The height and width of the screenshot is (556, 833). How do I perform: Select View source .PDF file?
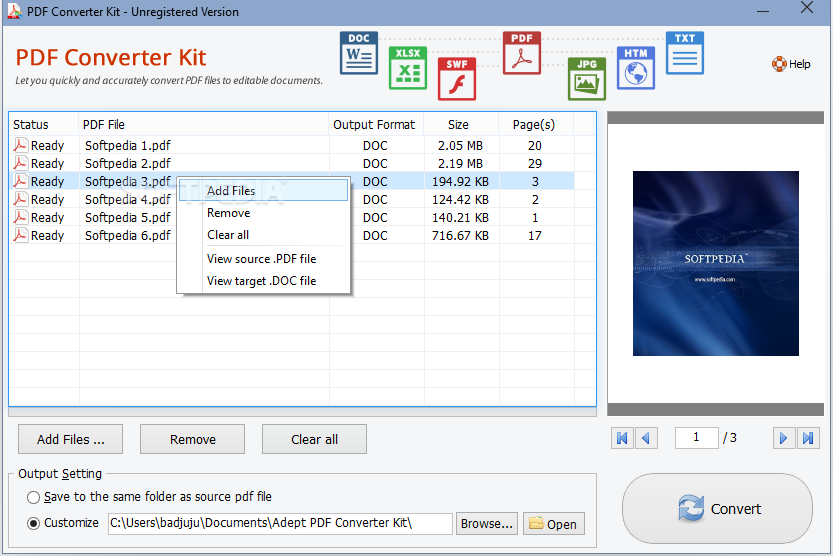tap(263, 259)
